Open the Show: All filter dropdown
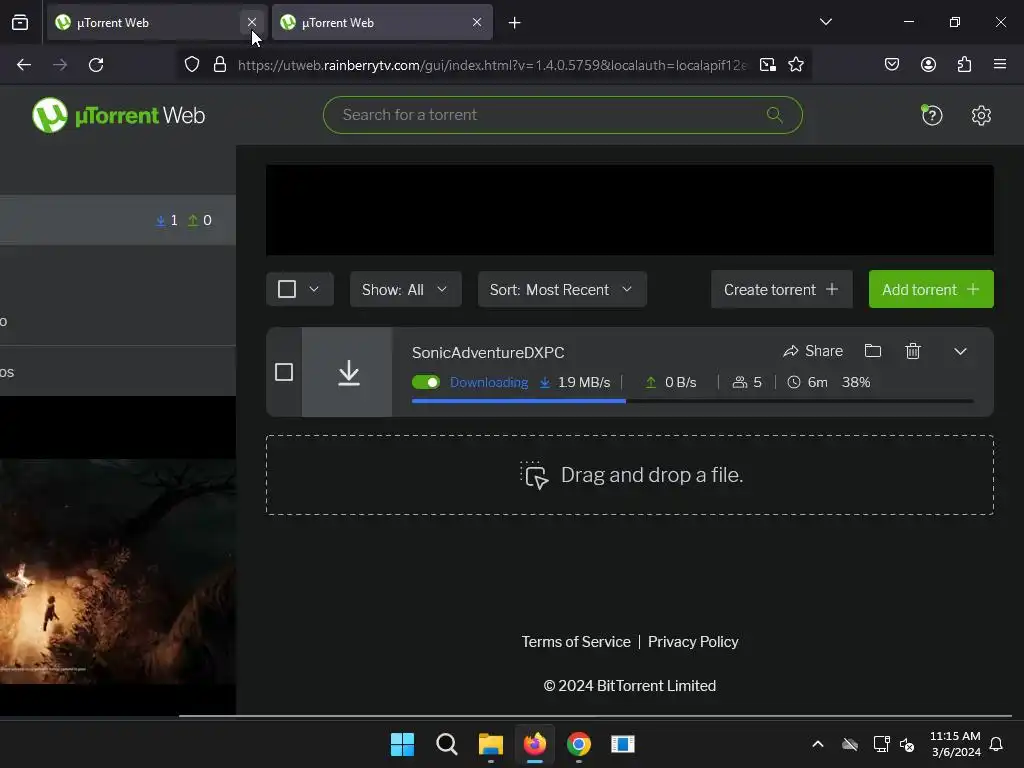 [x=406, y=289]
